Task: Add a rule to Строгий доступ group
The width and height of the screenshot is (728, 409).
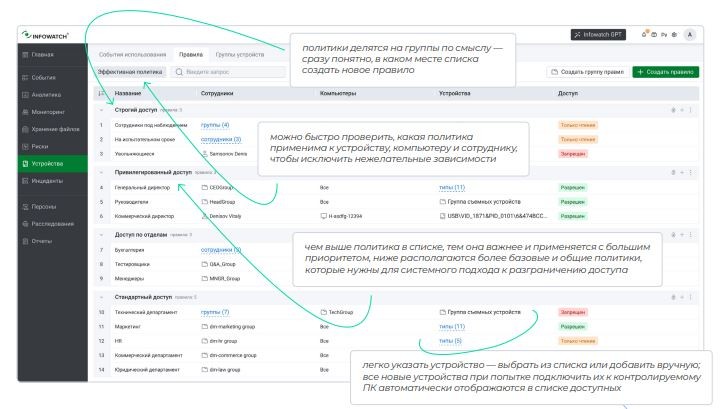Action: [x=682, y=110]
